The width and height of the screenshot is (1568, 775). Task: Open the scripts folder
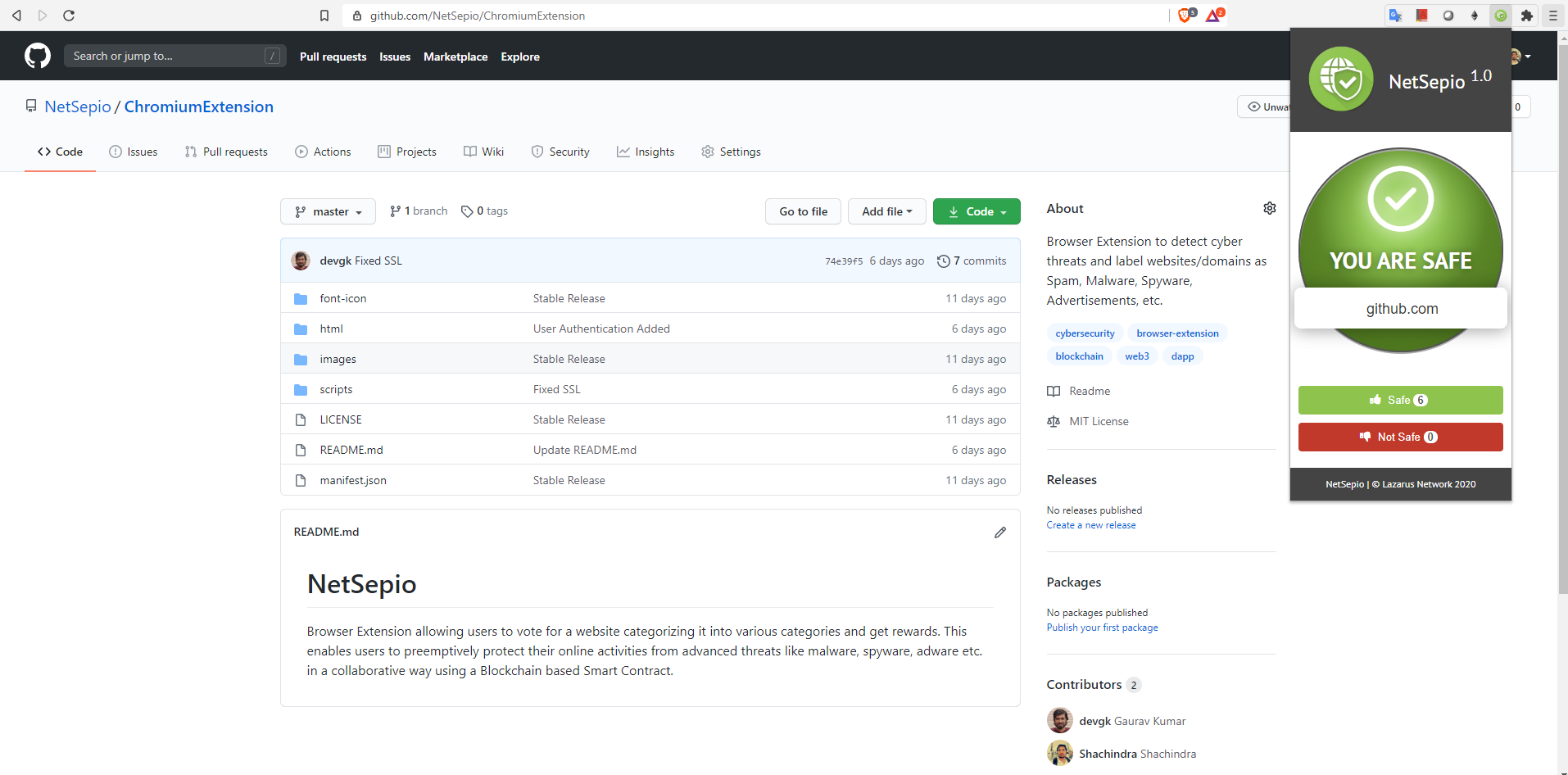tap(336, 390)
